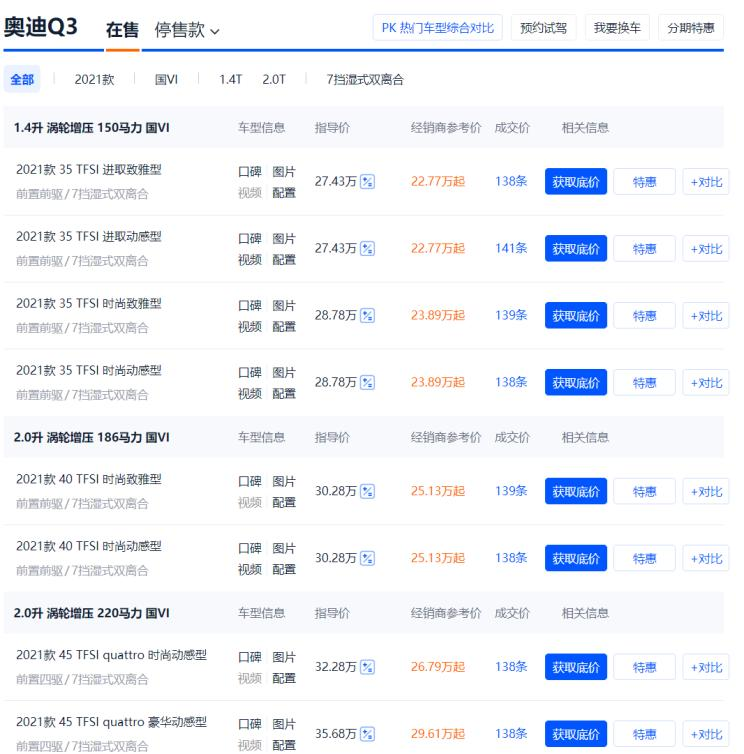Screen dimensions: 744x754
Task: Click the 预约试驾 button
Action: tap(543, 28)
